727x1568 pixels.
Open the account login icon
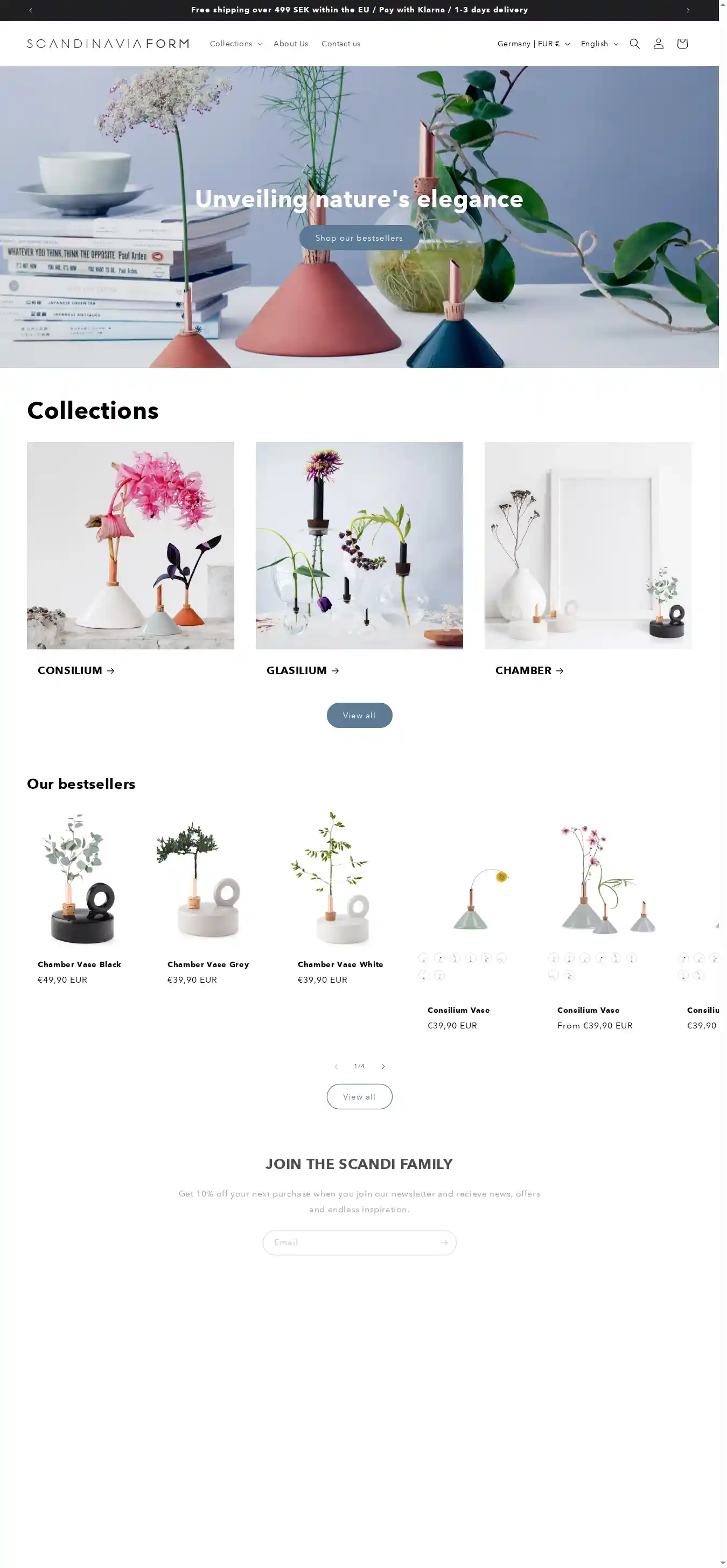tap(658, 44)
